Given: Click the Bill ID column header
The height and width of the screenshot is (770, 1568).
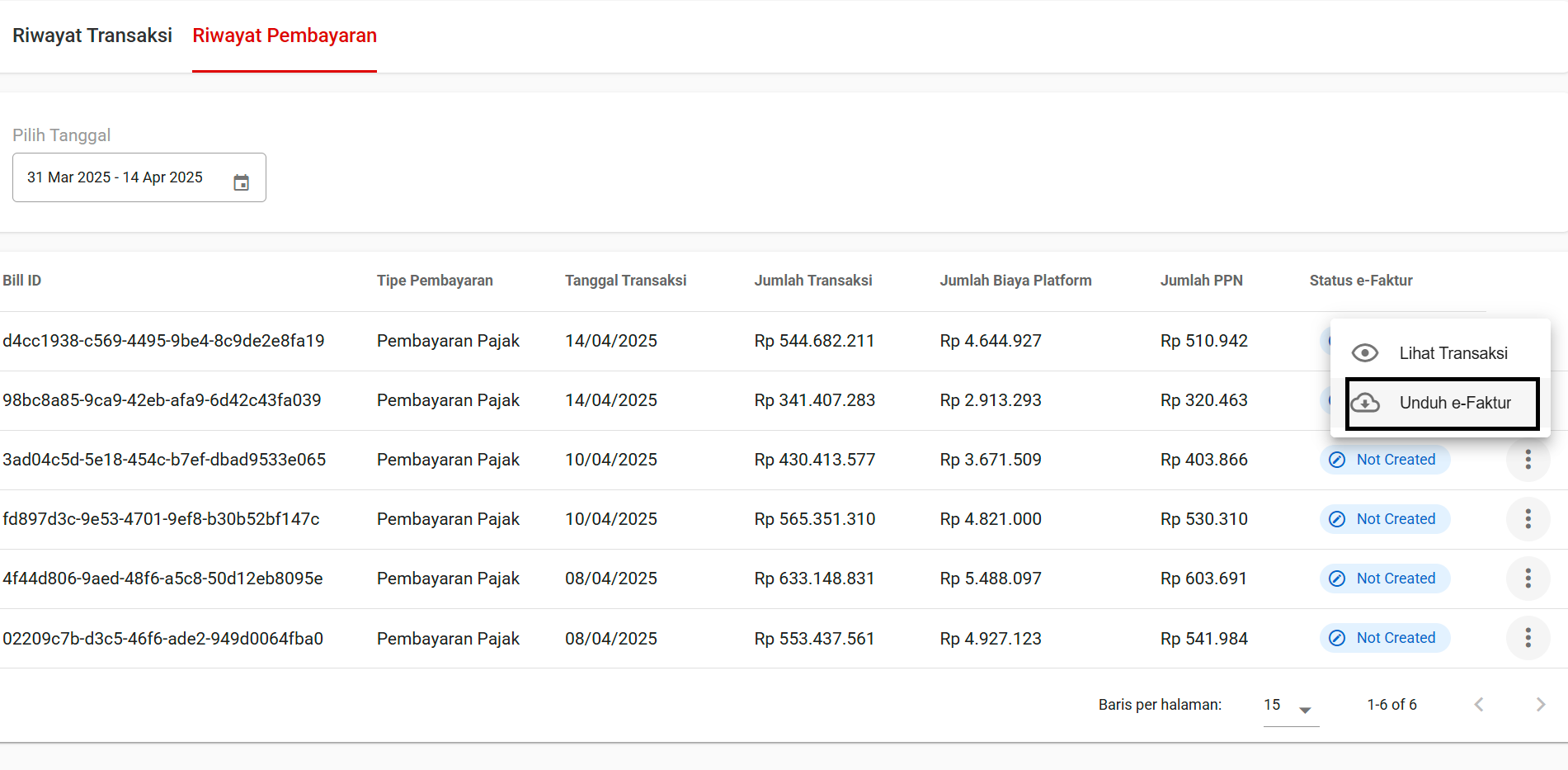Looking at the screenshot, I should pos(22,281).
